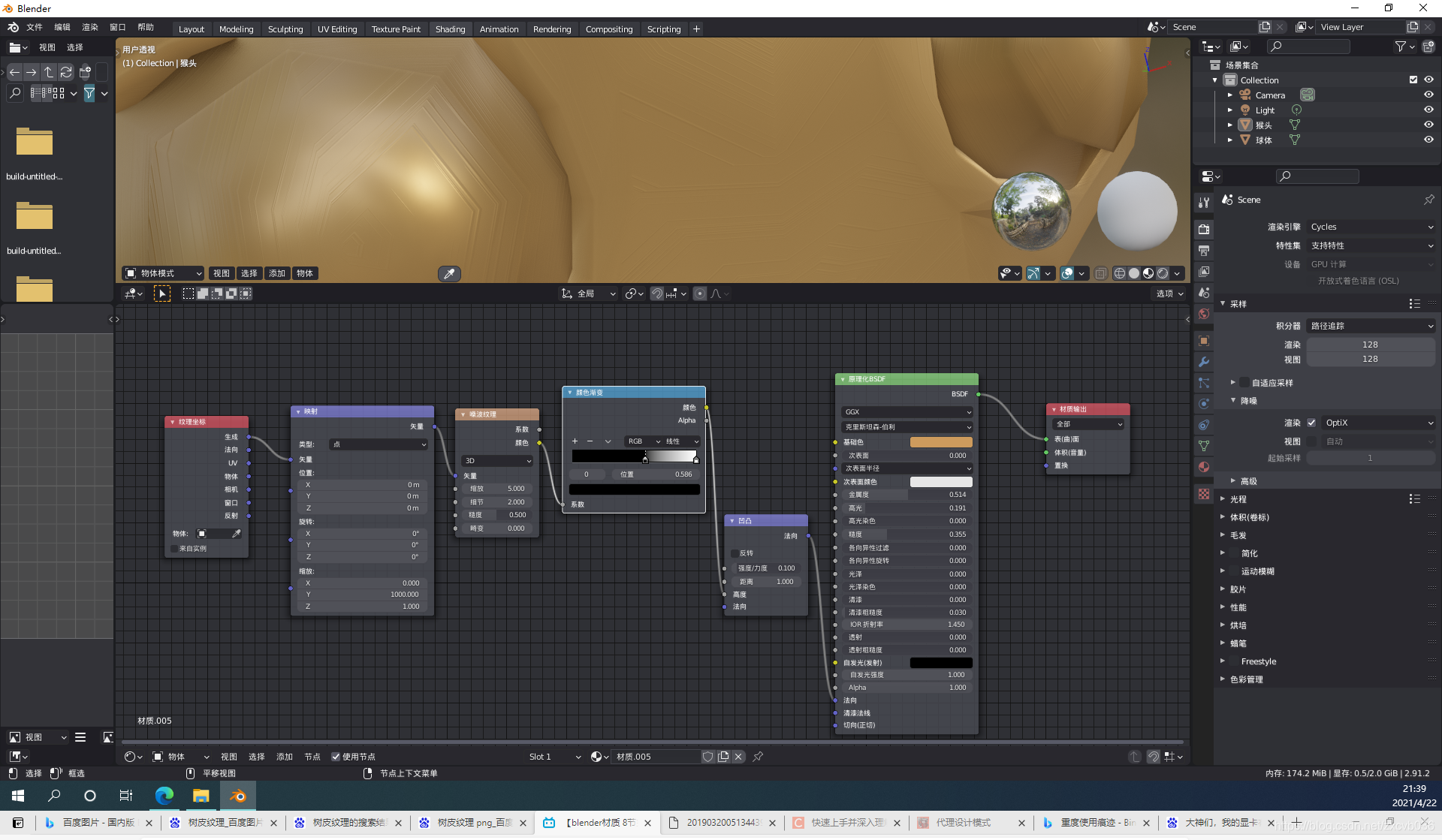Open the World properties tab

pyautogui.click(x=1204, y=314)
